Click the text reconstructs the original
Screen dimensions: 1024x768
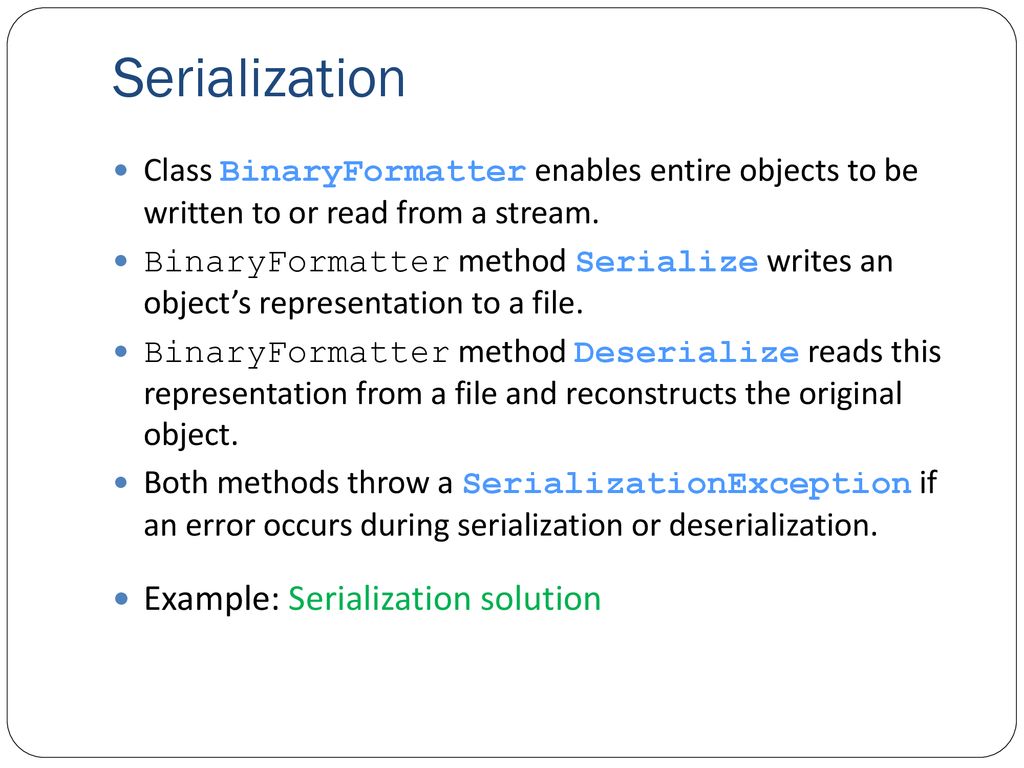(733, 394)
